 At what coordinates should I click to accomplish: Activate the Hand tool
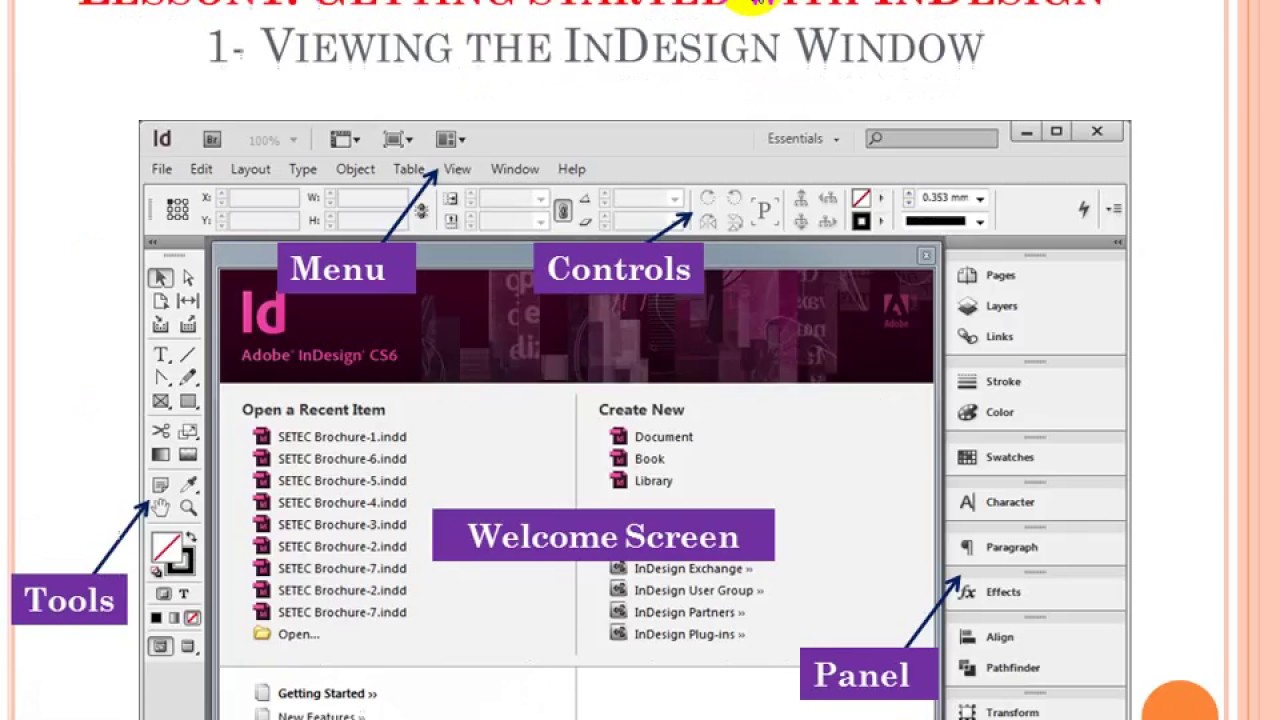click(161, 508)
